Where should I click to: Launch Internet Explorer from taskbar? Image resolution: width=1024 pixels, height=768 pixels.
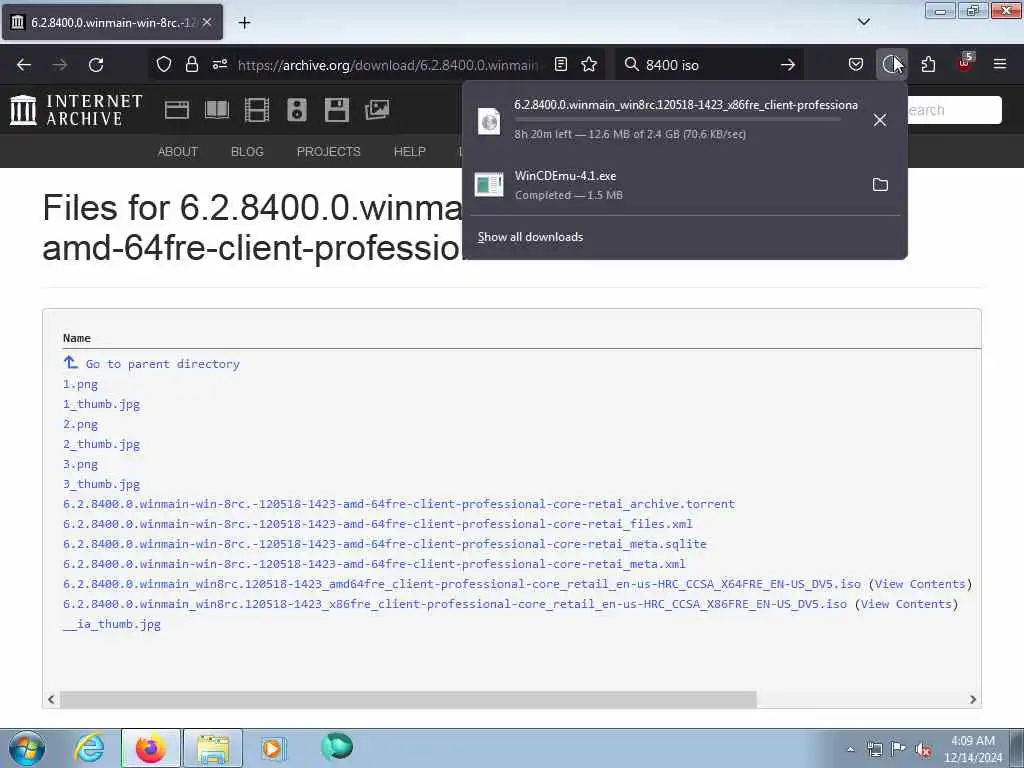(x=89, y=748)
